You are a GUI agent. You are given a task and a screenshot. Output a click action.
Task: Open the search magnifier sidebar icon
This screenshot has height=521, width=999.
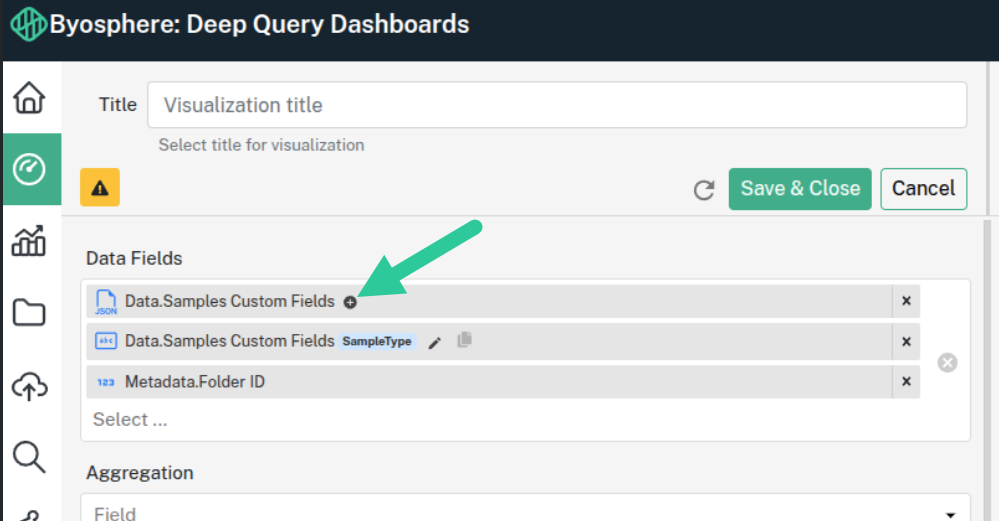pos(29,457)
